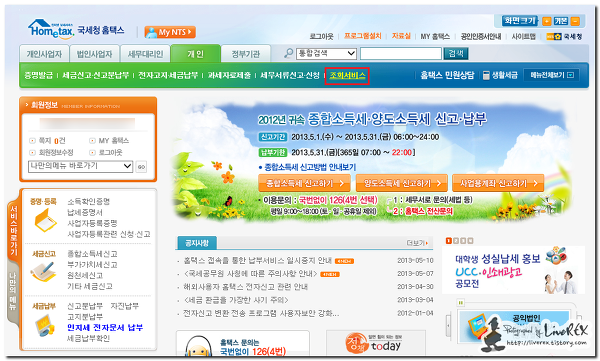This screenshot has height=361, width=600.
Task: Click the 세금납부 computer icon
Action: click(x=45, y=325)
